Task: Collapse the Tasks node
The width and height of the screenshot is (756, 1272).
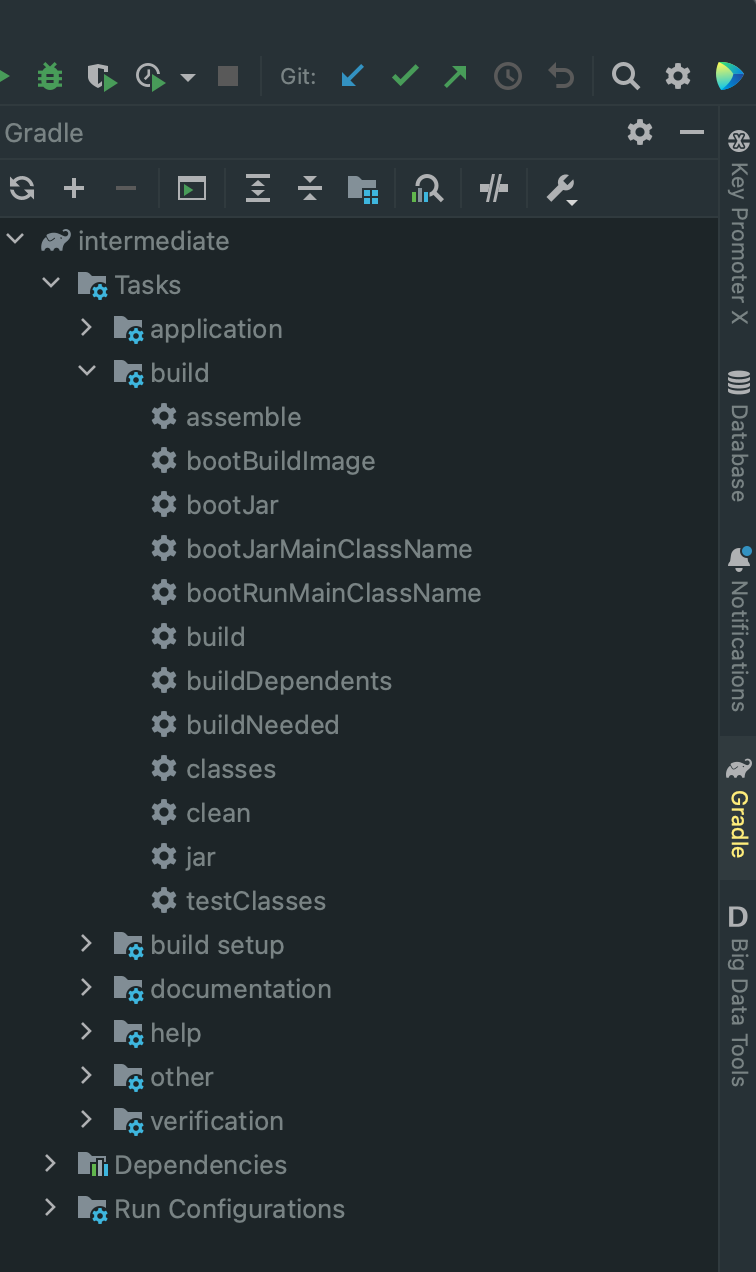Action: 50,284
